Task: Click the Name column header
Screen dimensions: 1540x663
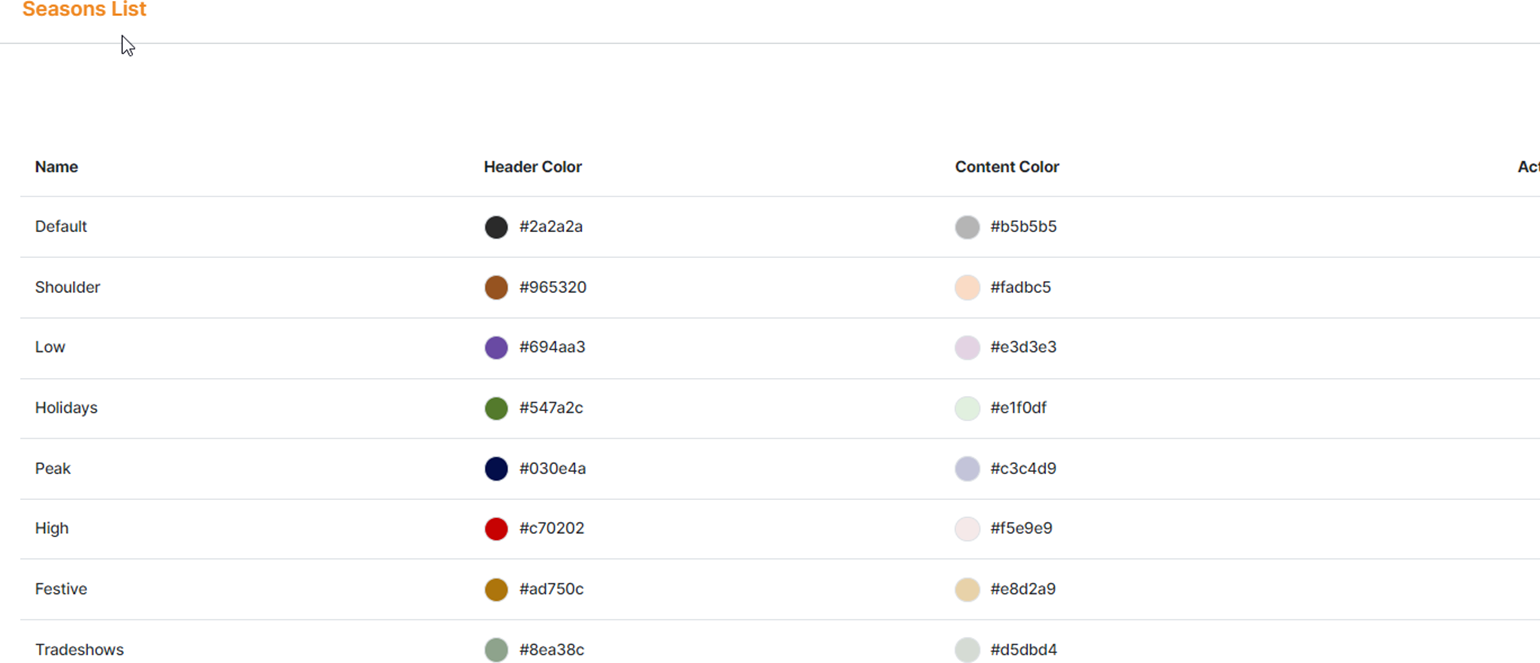Action: click(x=56, y=167)
